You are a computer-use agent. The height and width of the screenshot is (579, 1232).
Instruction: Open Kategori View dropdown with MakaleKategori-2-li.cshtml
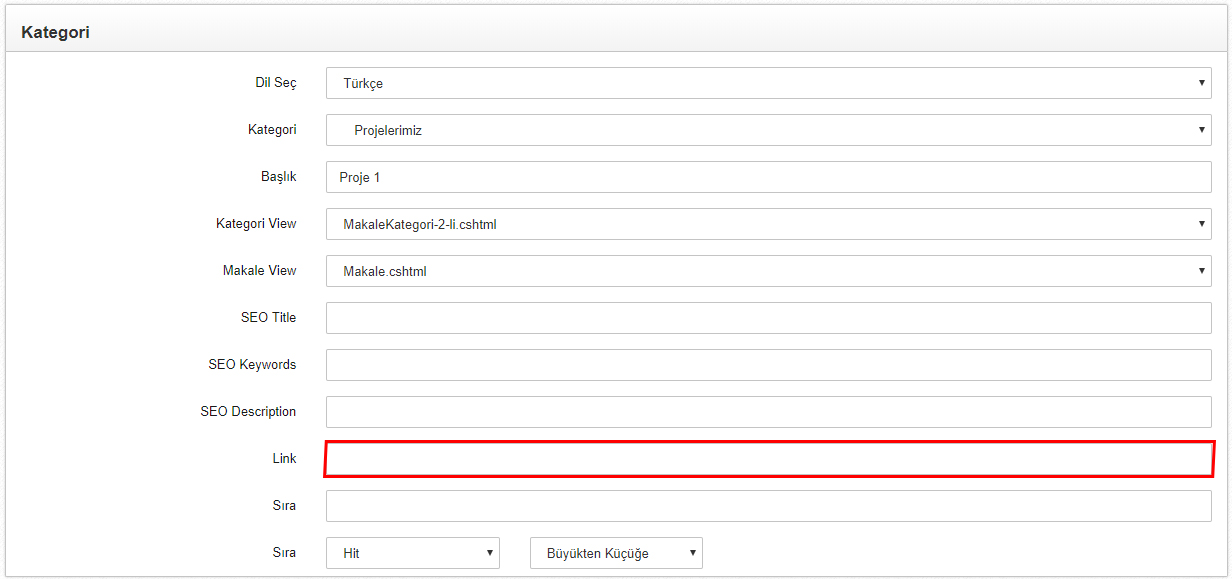click(x=769, y=224)
